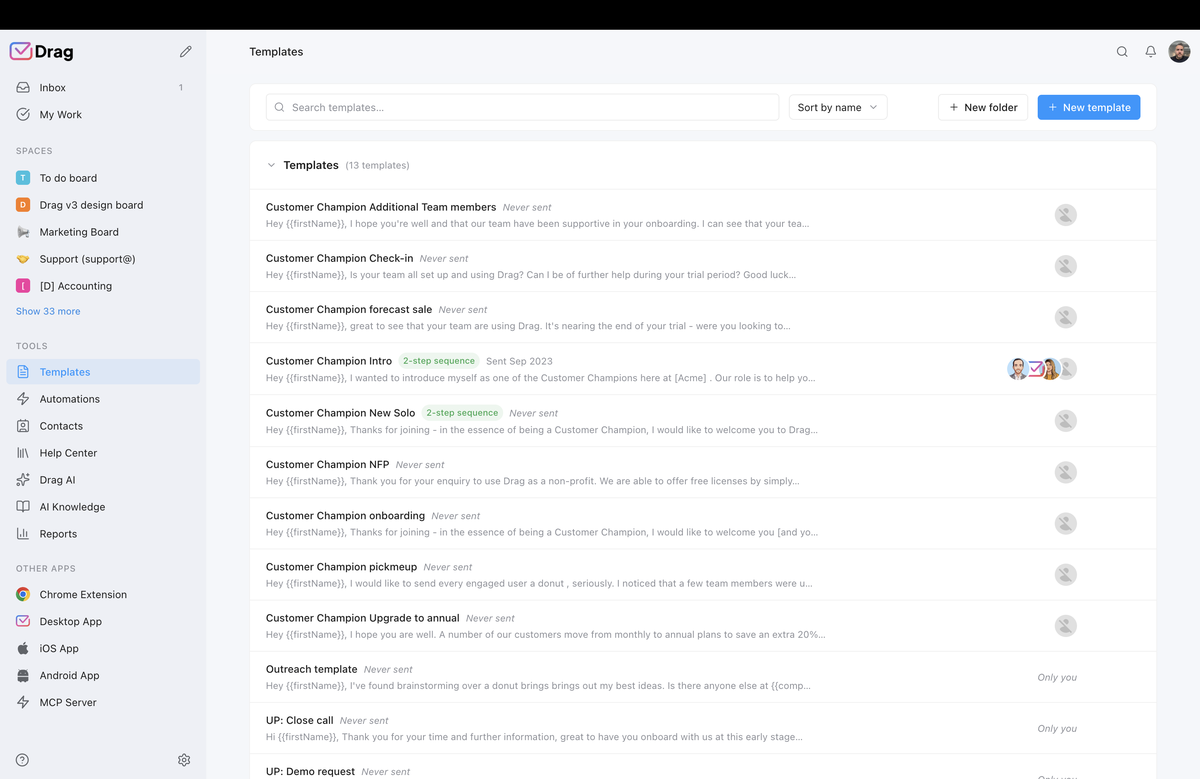The height and width of the screenshot is (779, 1200).
Task: Click sharing avatar on Customer Champion Check-in row
Action: (1066, 266)
